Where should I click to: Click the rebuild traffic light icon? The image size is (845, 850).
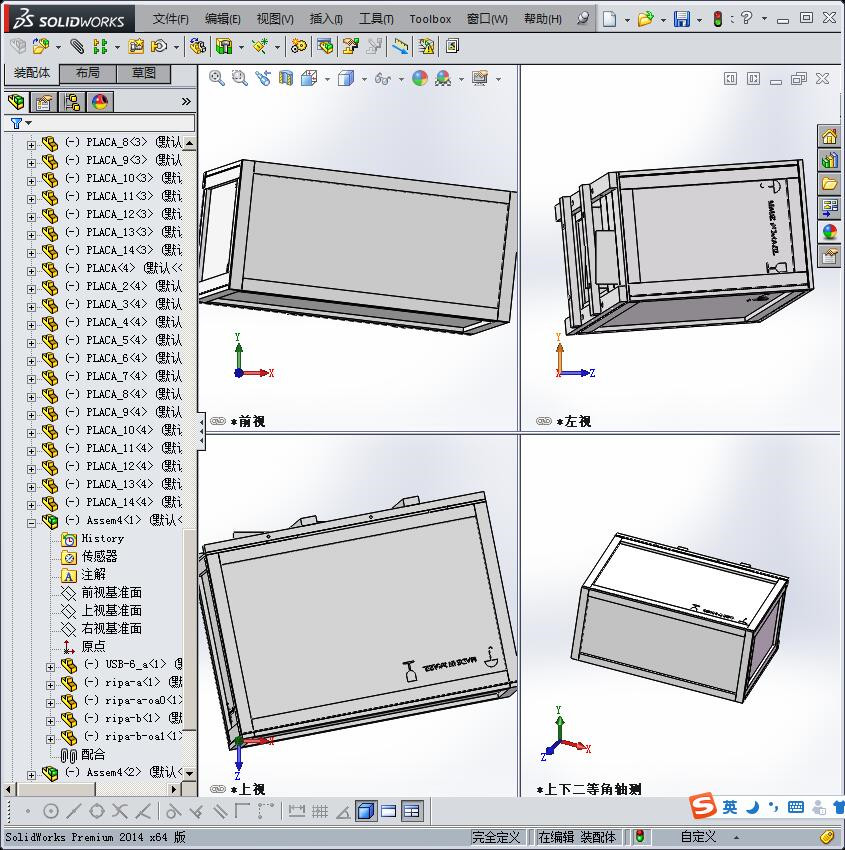718,20
